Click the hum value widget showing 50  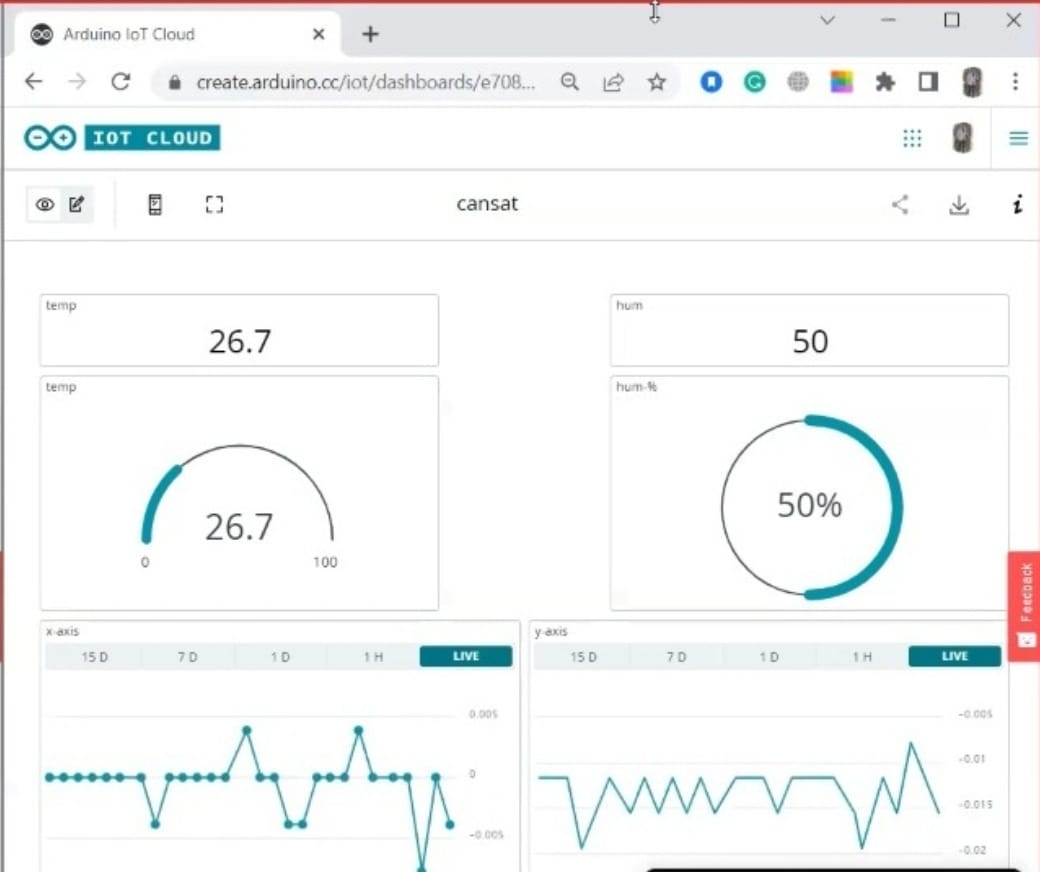pos(809,330)
